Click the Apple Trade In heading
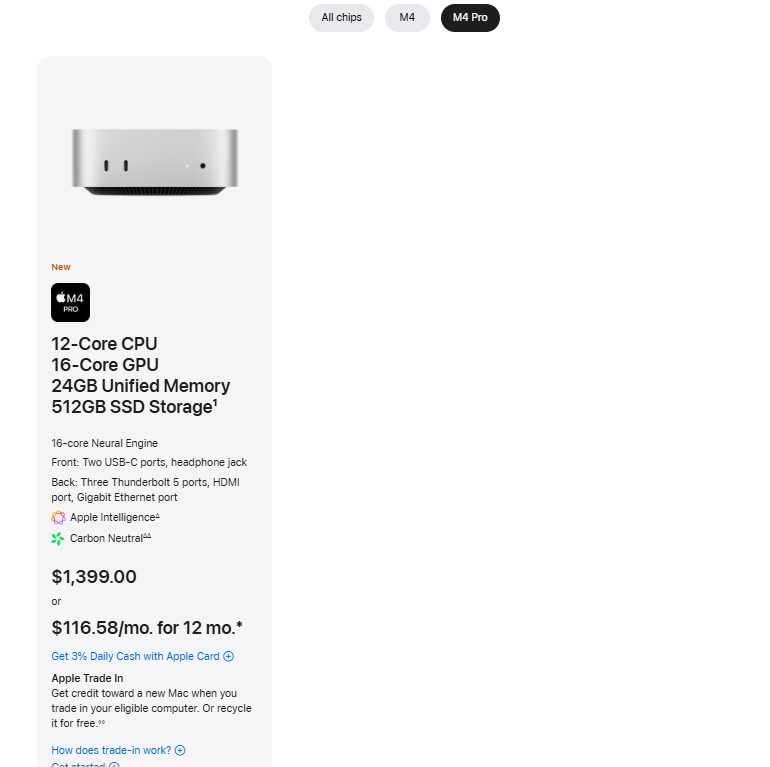Image resolution: width=770 pixels, height=767 pixels. coord(87,678)
